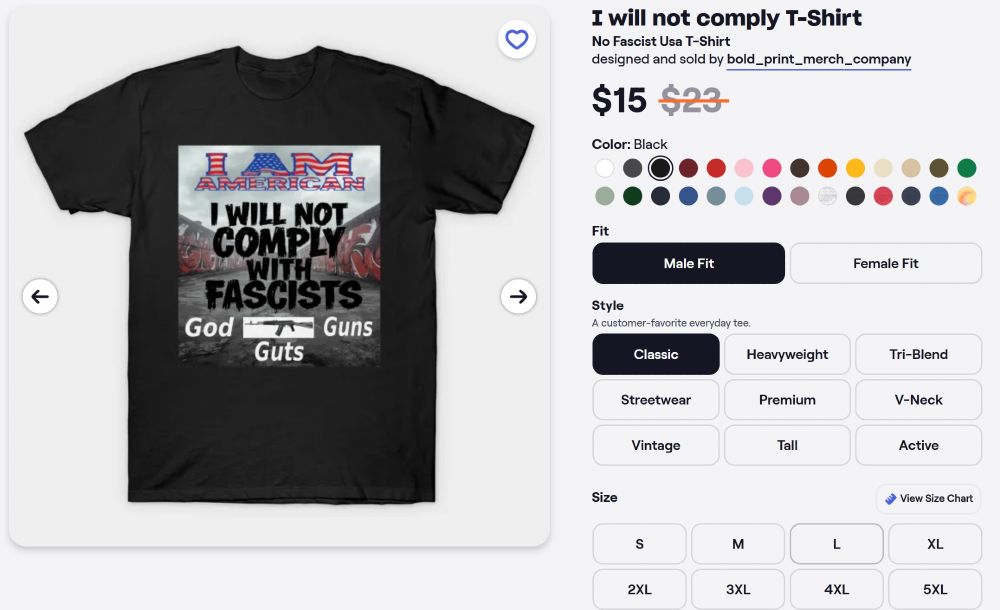
Task: Choose size XL
Action: [935, 544]
